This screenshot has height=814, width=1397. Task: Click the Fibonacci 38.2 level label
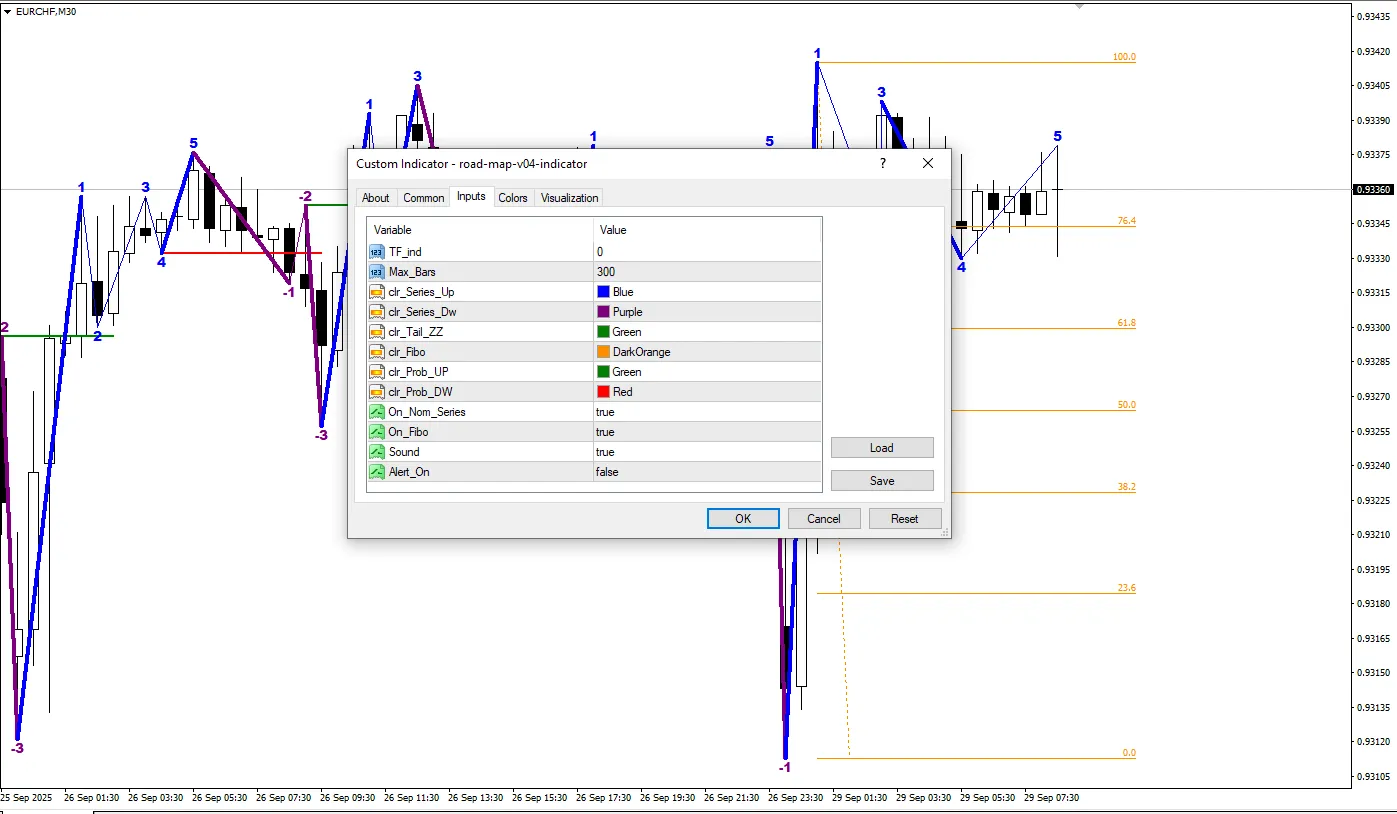(x=1126, y=487)
